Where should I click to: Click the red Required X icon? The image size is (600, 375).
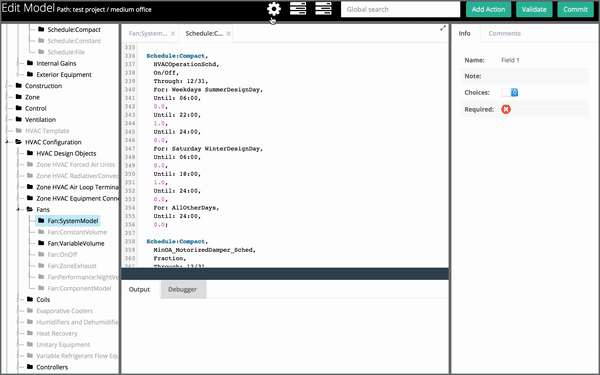pos(506,109)
